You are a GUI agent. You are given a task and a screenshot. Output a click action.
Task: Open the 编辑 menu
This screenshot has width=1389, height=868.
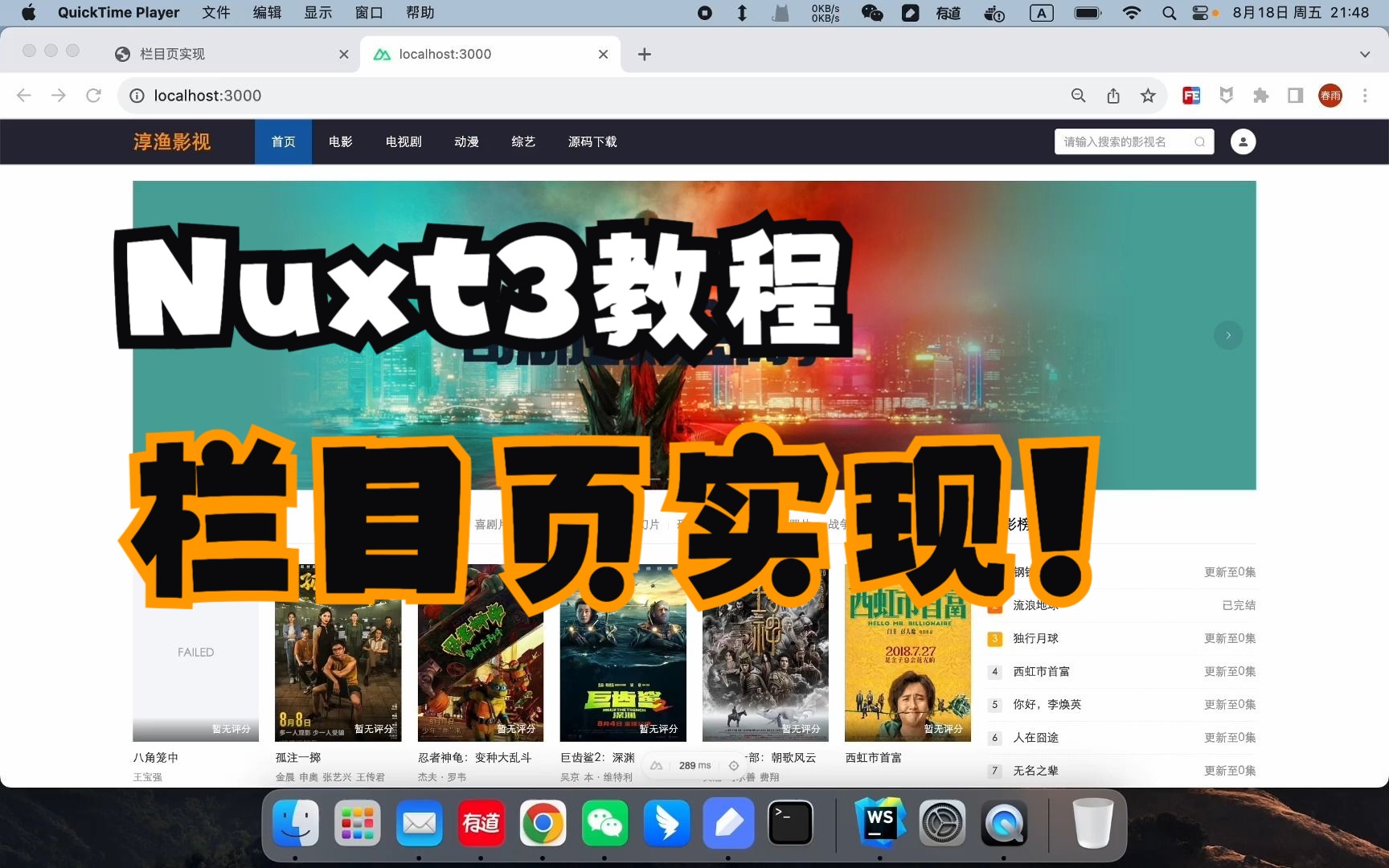(267, 13)
